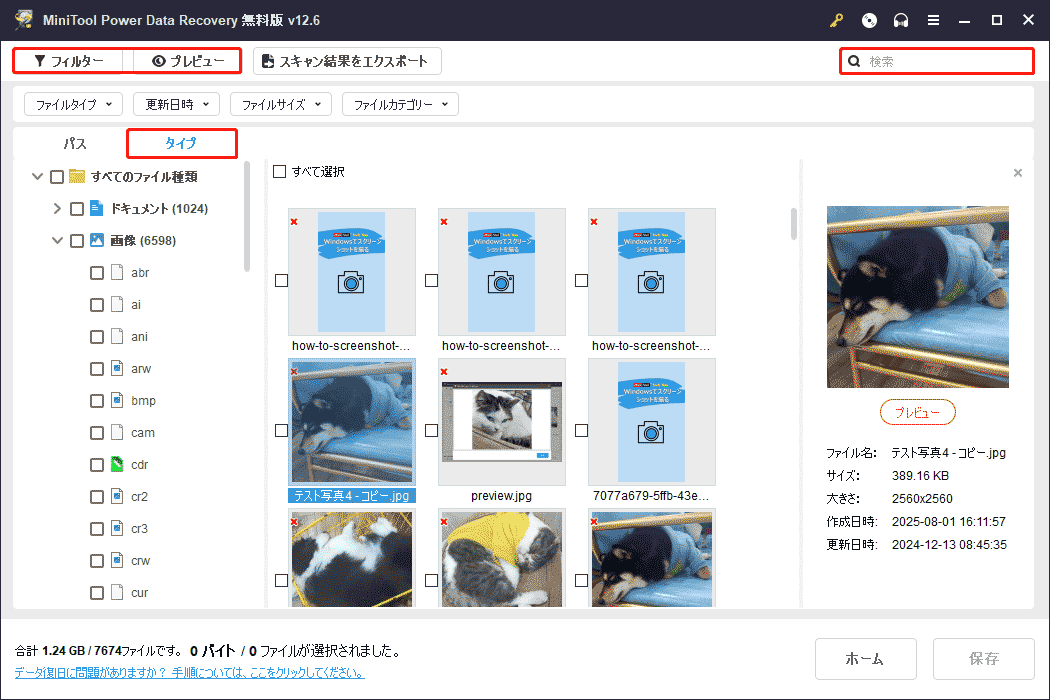Click the license key icon in the title bar
1050x700 pixels.
[x=836, y=20]
